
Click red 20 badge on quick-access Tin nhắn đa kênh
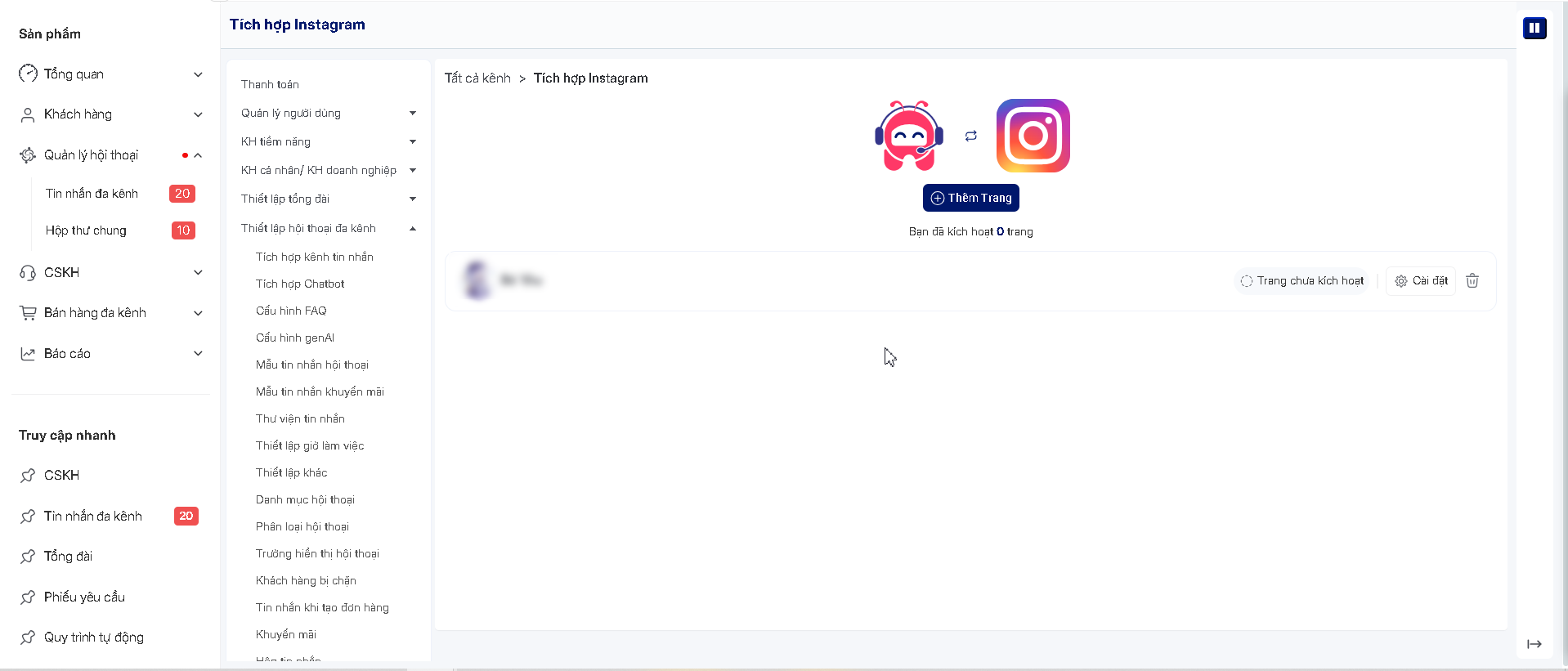[186, 516]
